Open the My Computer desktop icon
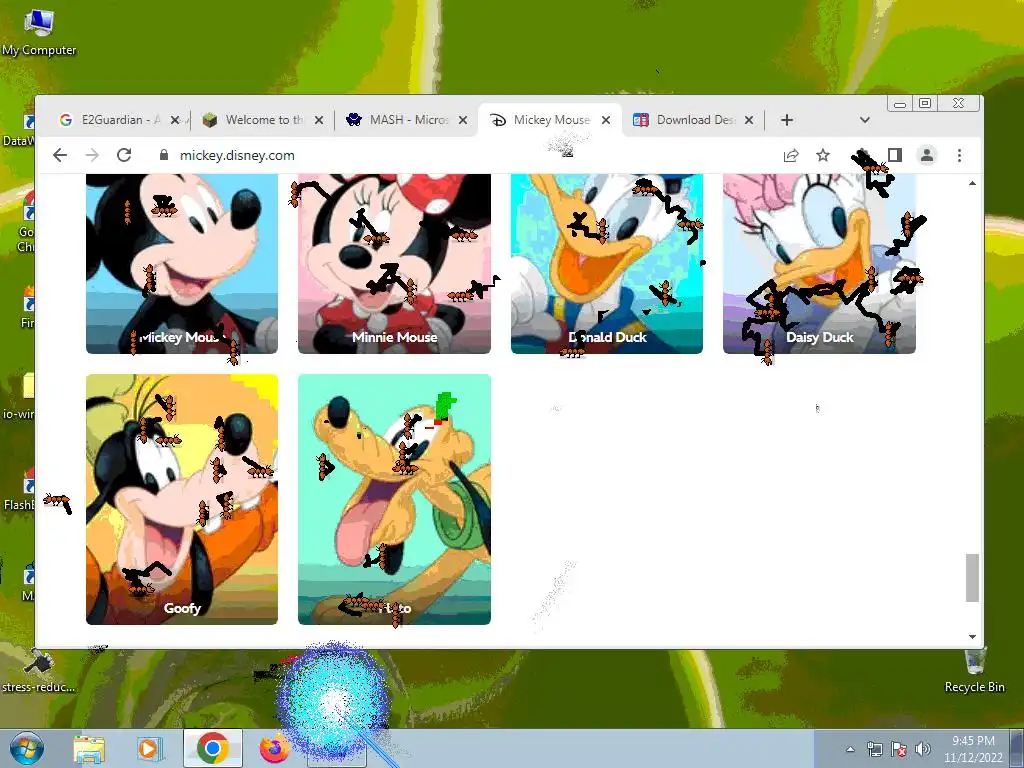Screen dimensions: 1024x768 39,33
